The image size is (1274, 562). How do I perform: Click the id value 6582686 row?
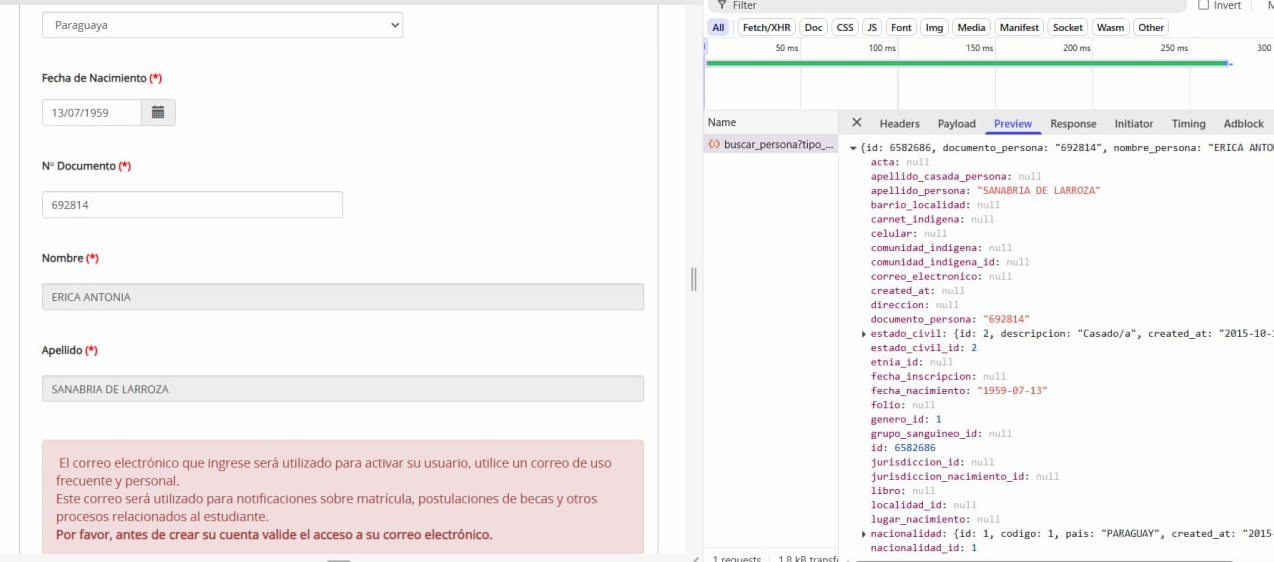point(903,448)
